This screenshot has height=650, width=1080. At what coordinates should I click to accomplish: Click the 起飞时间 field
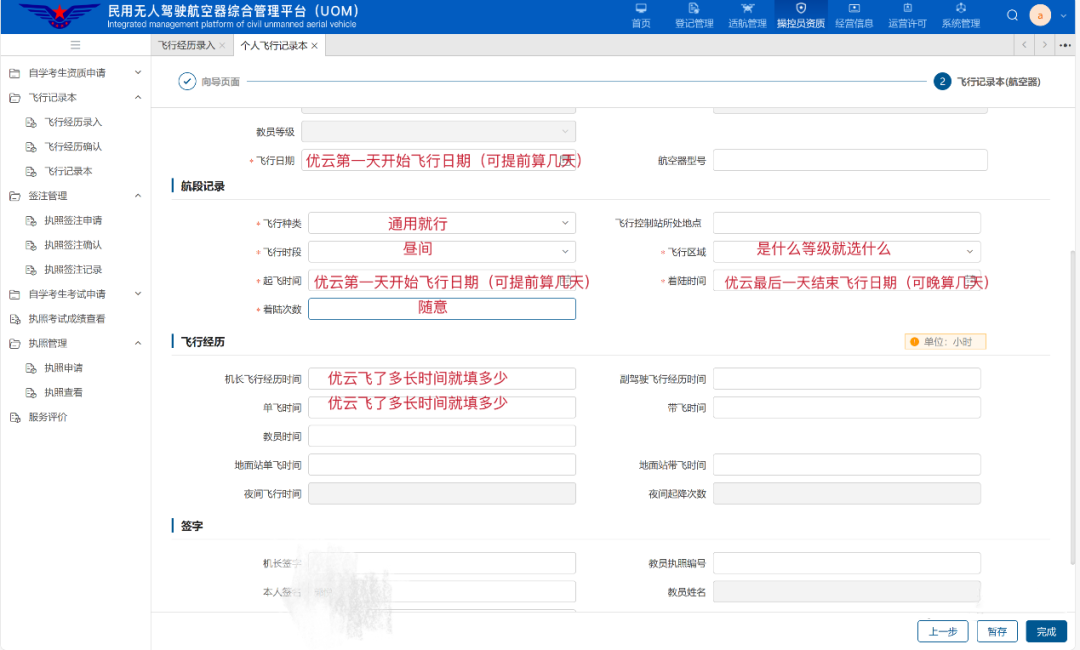point(442,280)
